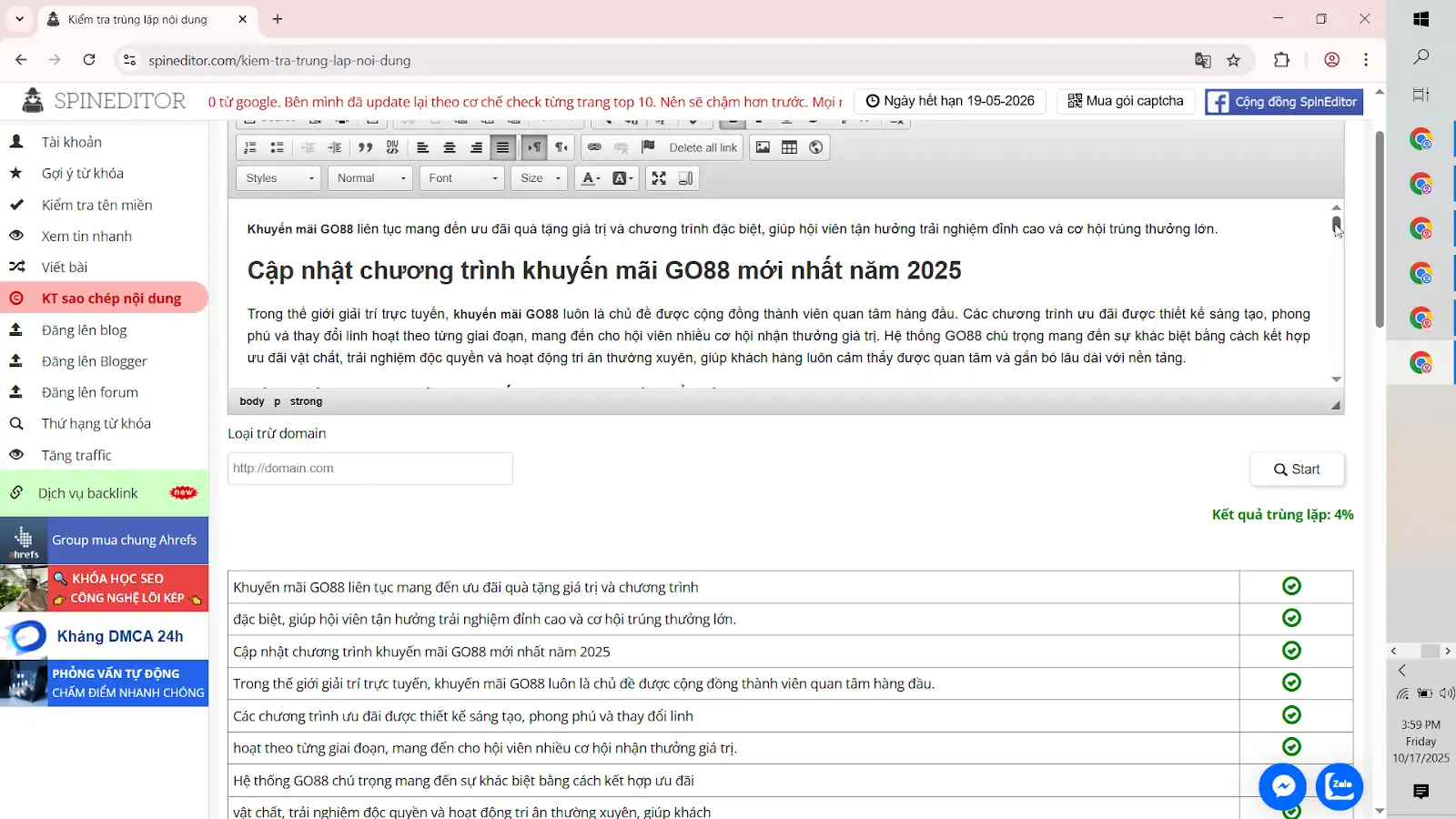Toggle left-to-right text direction
Viewport: 1456px width, 819px height.
534,147
